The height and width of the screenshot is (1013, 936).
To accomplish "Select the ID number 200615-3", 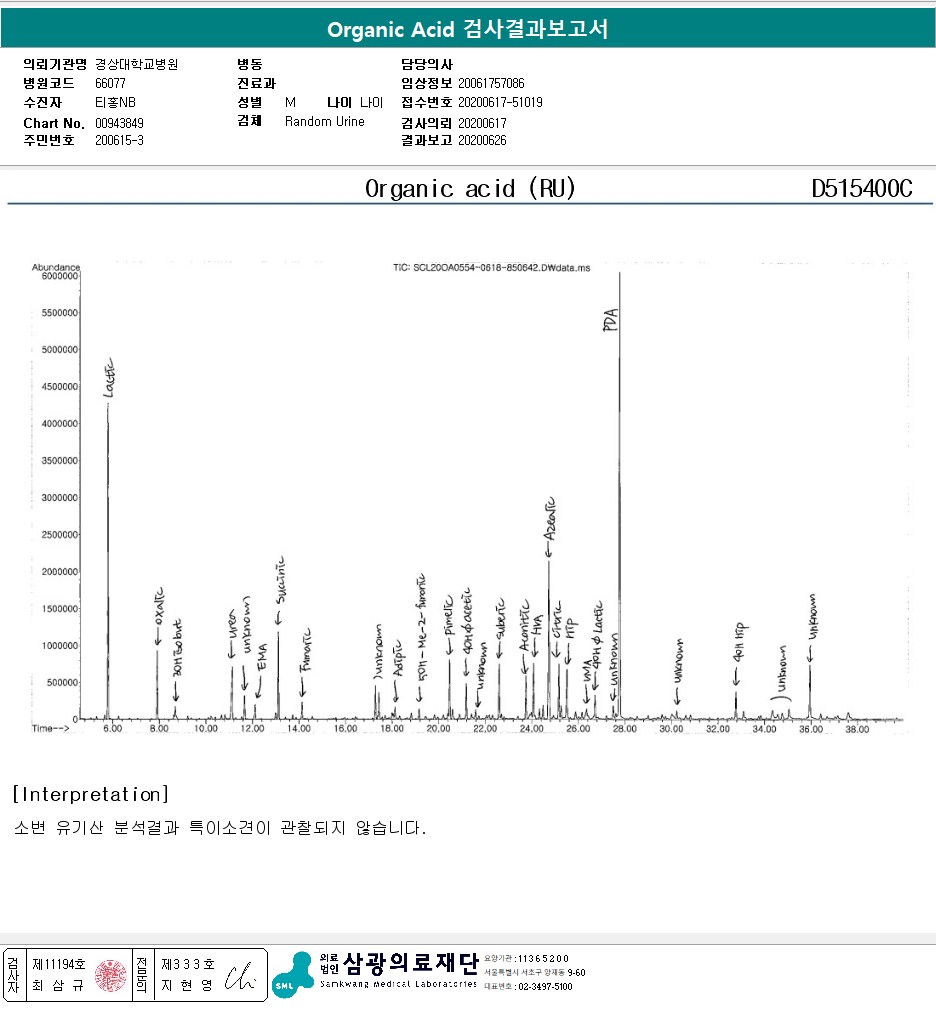I will 119,140.
